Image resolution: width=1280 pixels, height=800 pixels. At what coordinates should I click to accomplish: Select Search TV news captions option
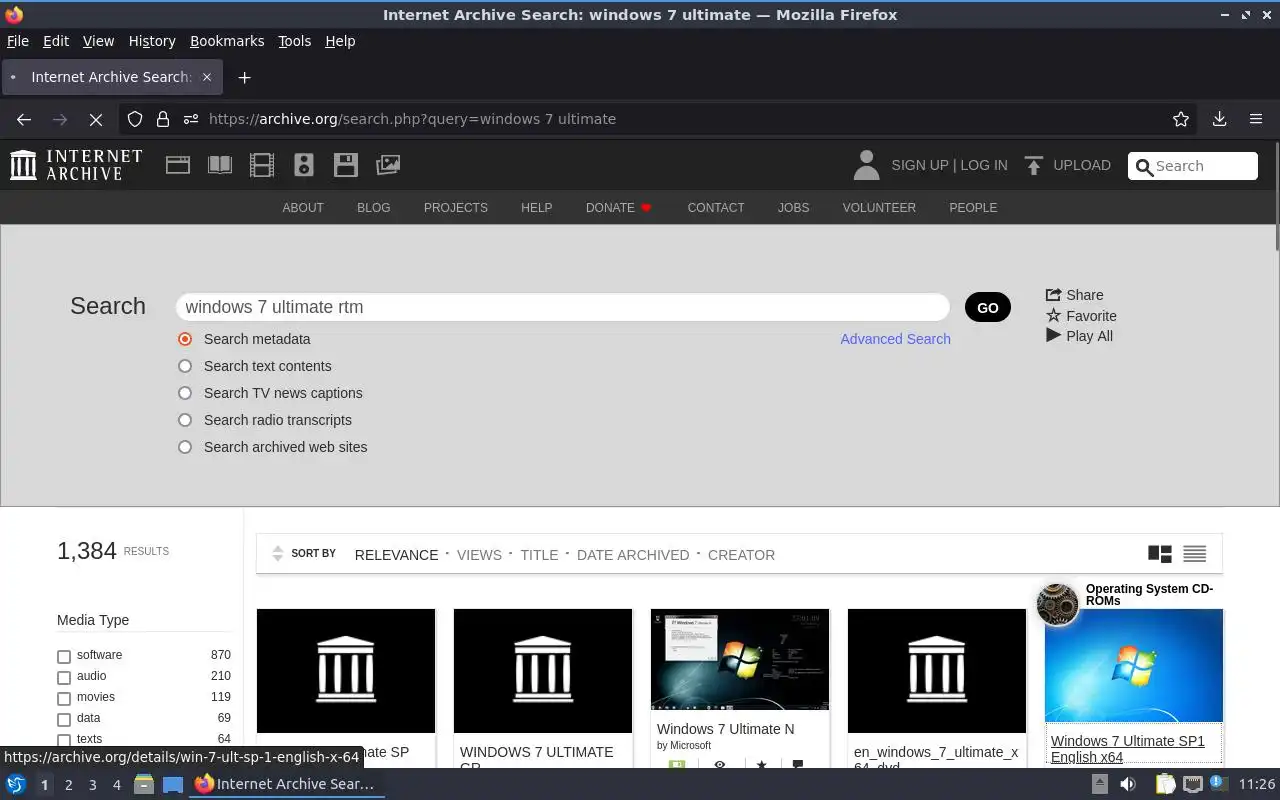[x=185, y=393]
